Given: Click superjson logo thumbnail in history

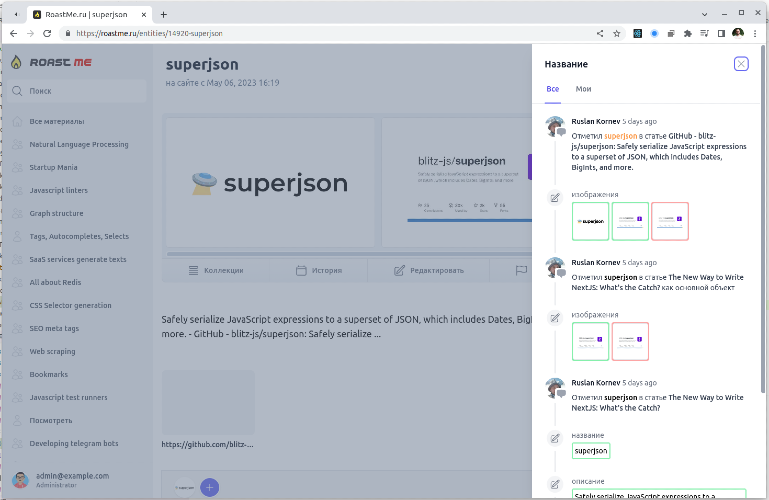Looking at the screenshot, I should 590,221.
